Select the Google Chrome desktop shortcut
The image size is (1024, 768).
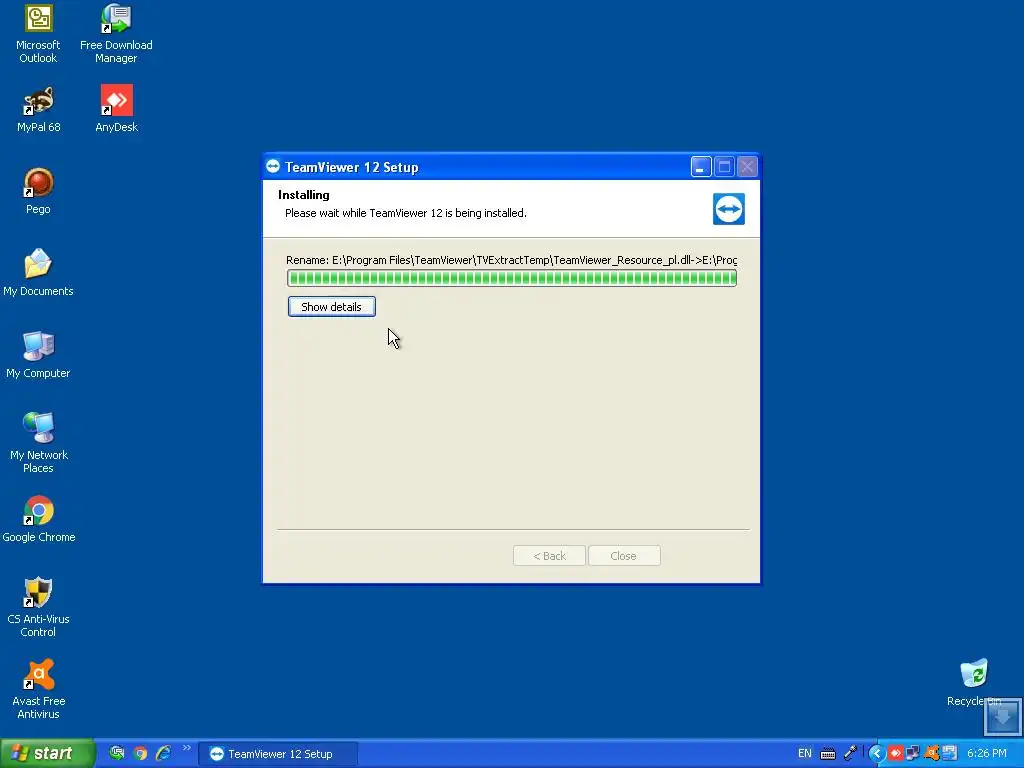click(x=38, y=519)
